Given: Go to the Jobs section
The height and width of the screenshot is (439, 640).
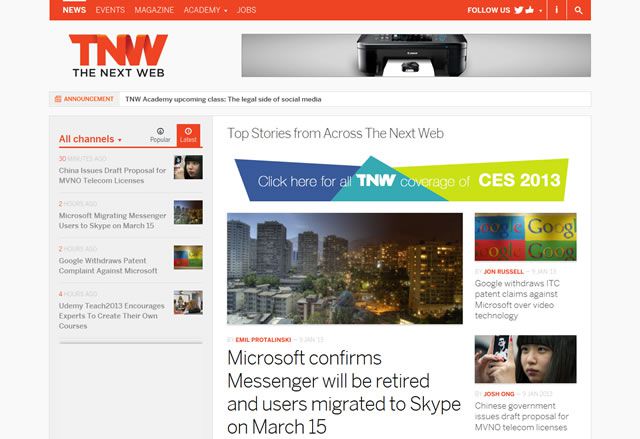Looking at the screenshot, I should coord(246,10).
